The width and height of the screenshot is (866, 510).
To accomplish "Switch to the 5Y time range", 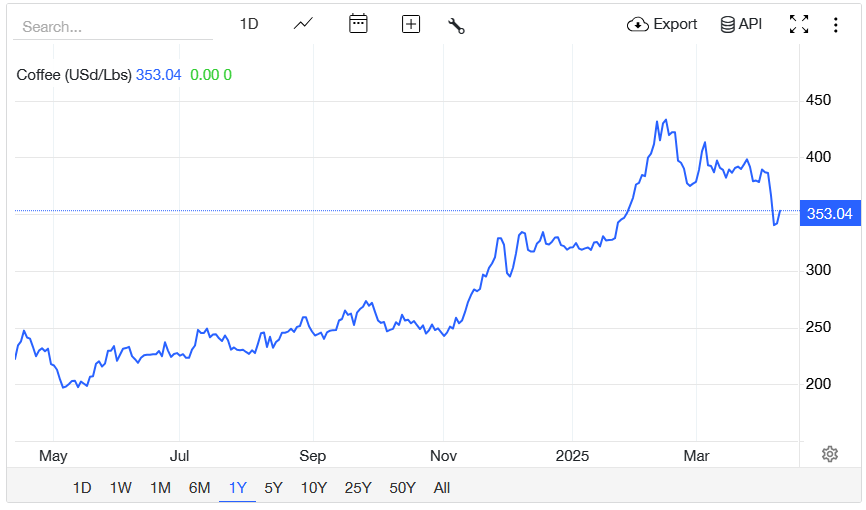I will tap(273, 488).
